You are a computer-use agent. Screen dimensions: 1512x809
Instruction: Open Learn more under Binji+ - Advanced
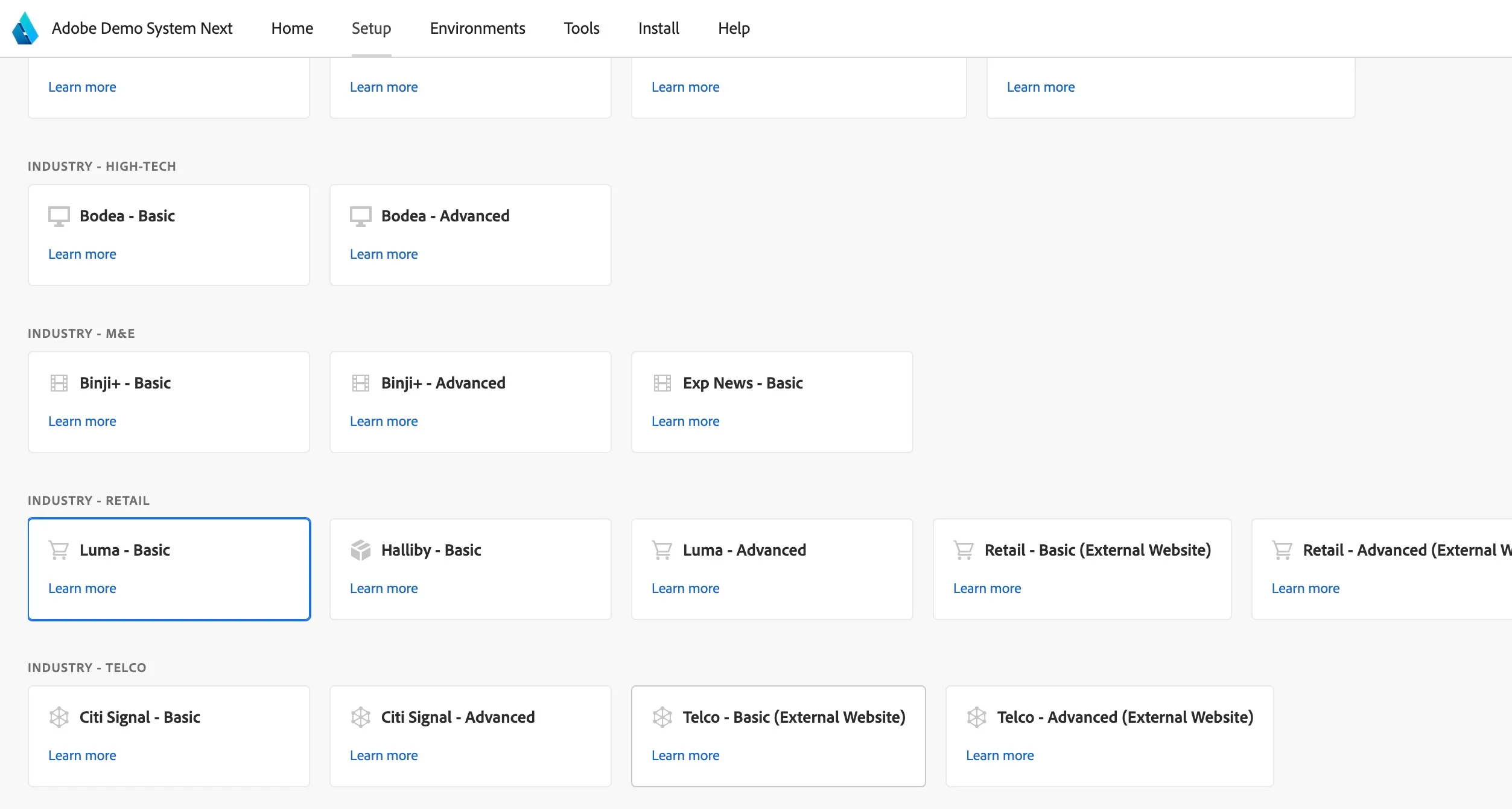coord(384,421)
